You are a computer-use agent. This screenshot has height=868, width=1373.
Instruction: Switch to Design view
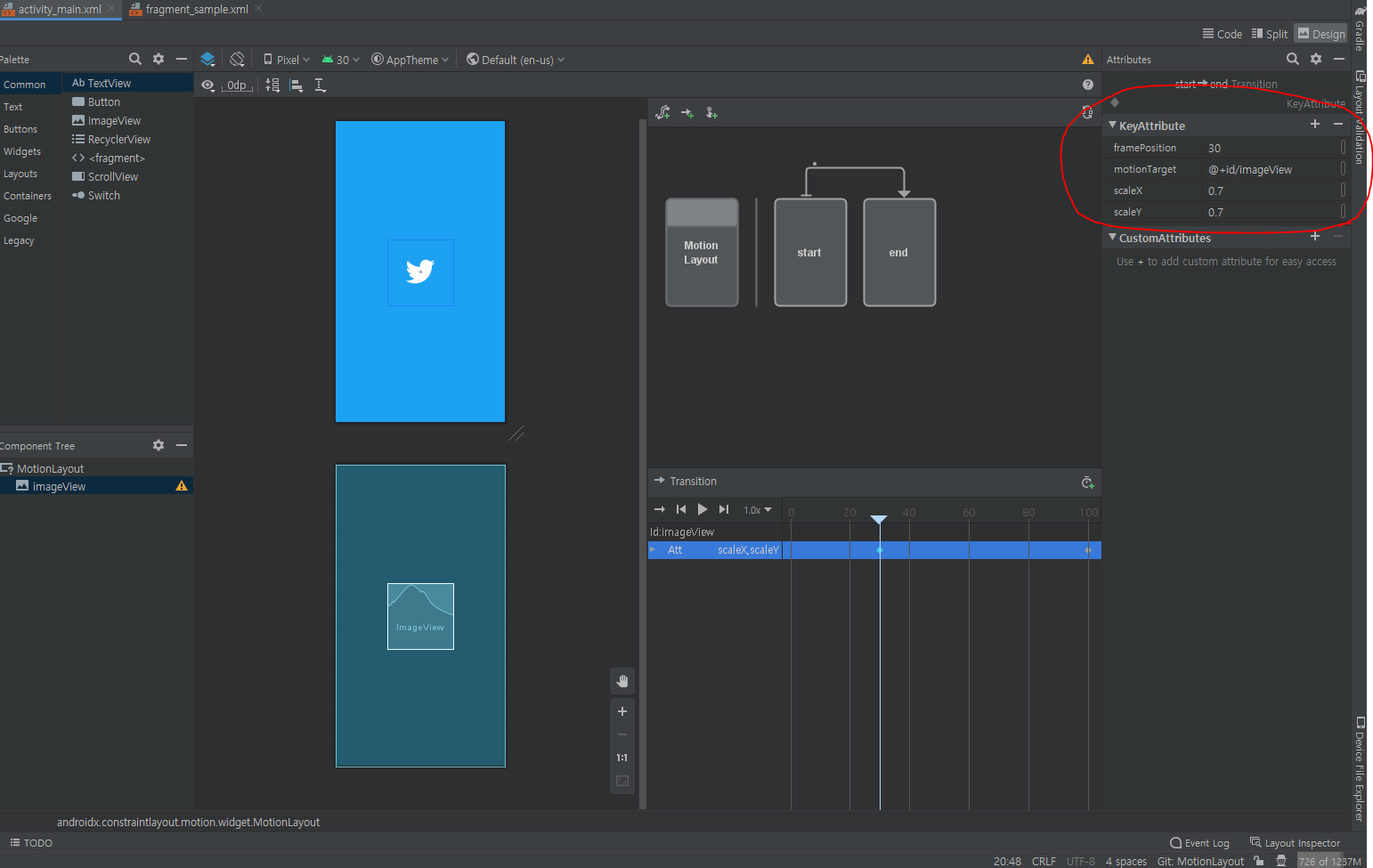coord(1321,34)
